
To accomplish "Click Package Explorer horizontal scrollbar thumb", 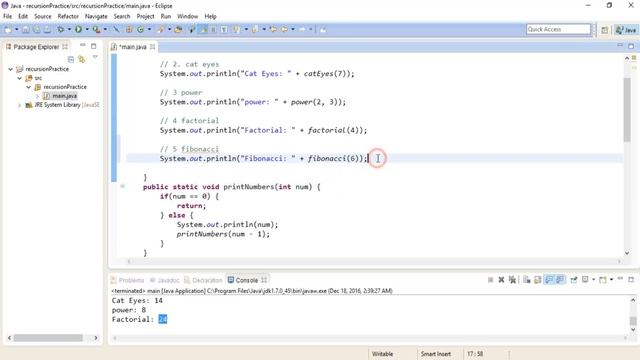I will tap(48, 338).
